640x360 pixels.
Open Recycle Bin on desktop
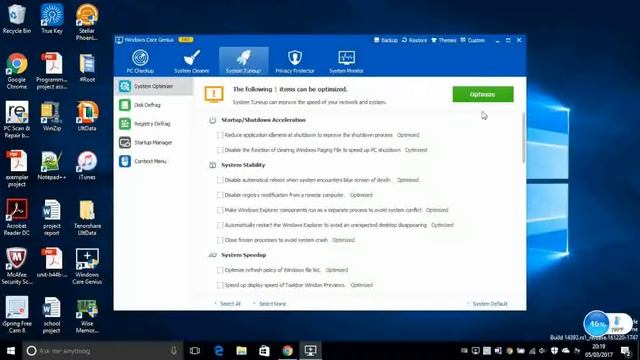pos(16,19)
